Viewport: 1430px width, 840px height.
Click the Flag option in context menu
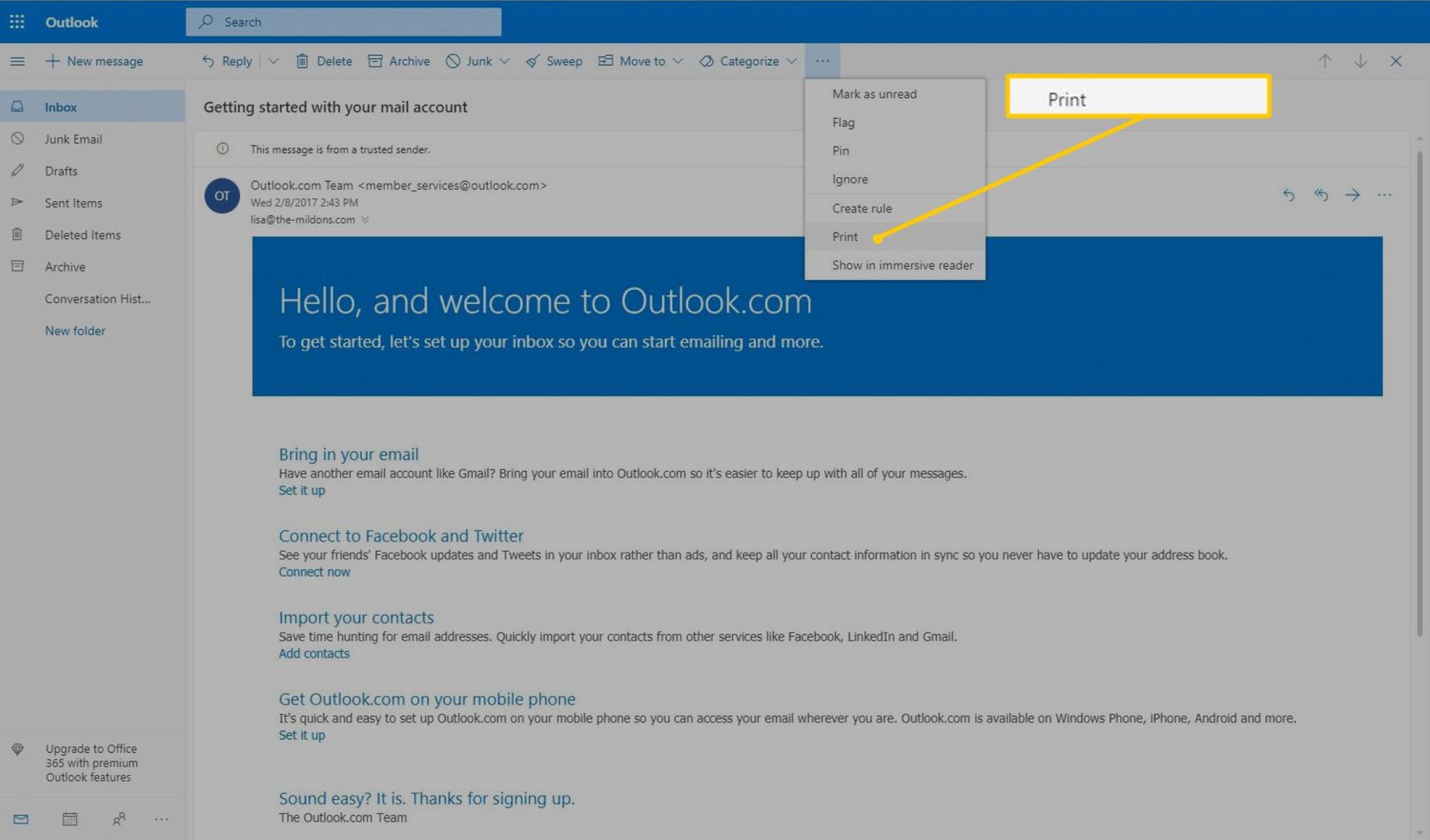tap(843, 122)
